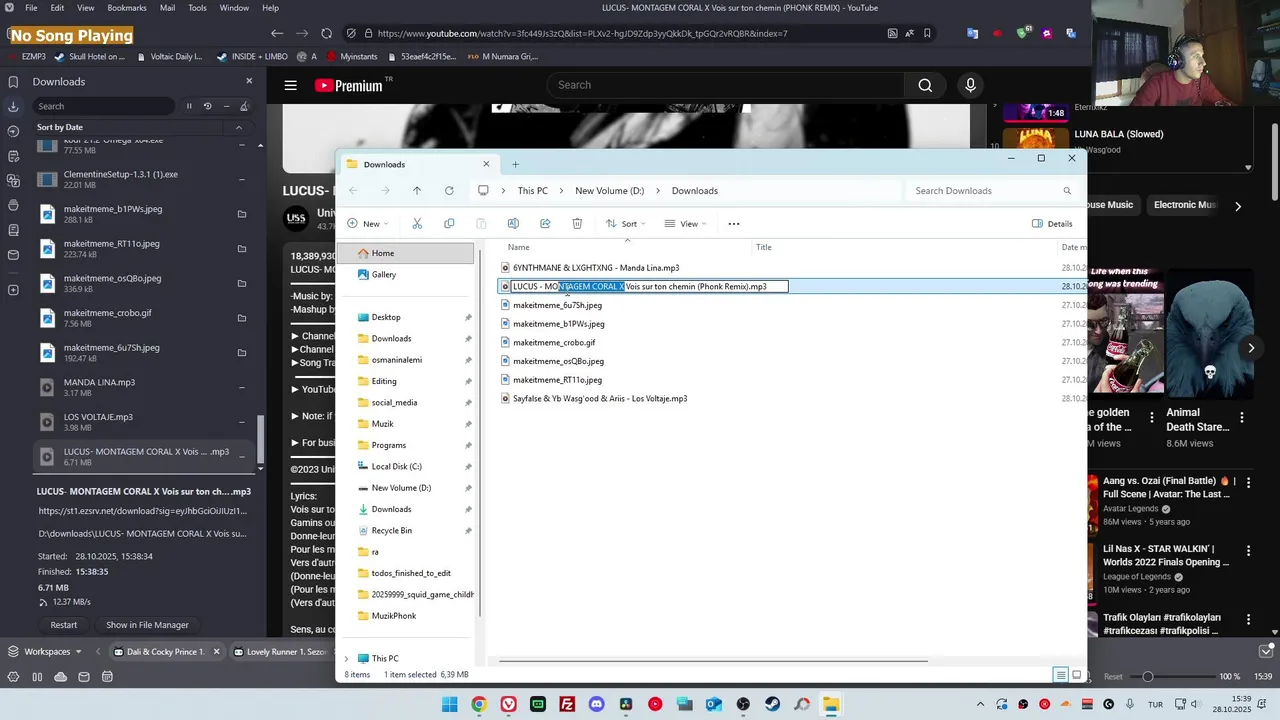Click the YouTube search input box

(x=726, y=85)
